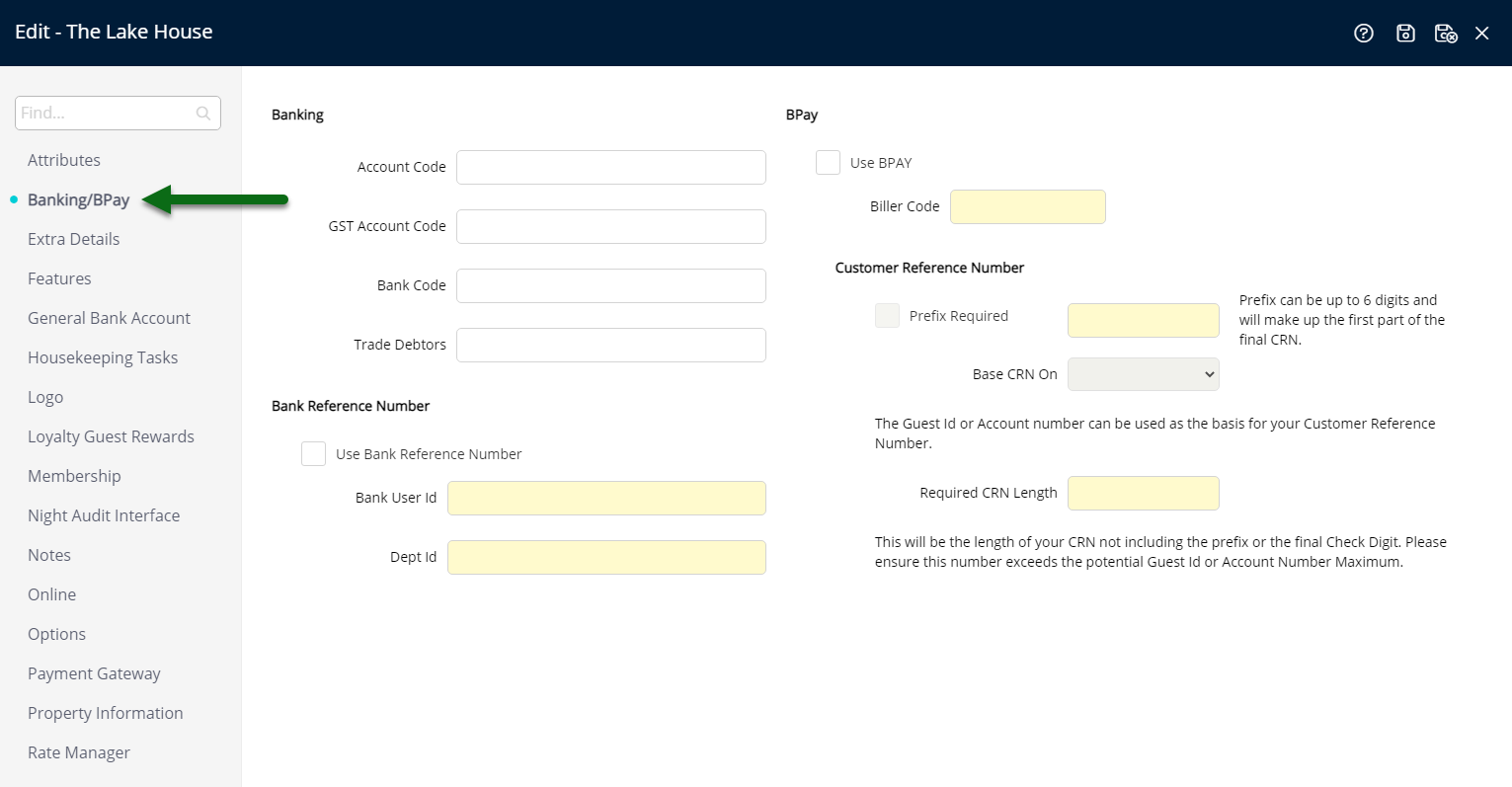Click the Bank Code field
The width and height of the screenshot is (1512, 787).
pyautogui.click(x=611, y=285)
